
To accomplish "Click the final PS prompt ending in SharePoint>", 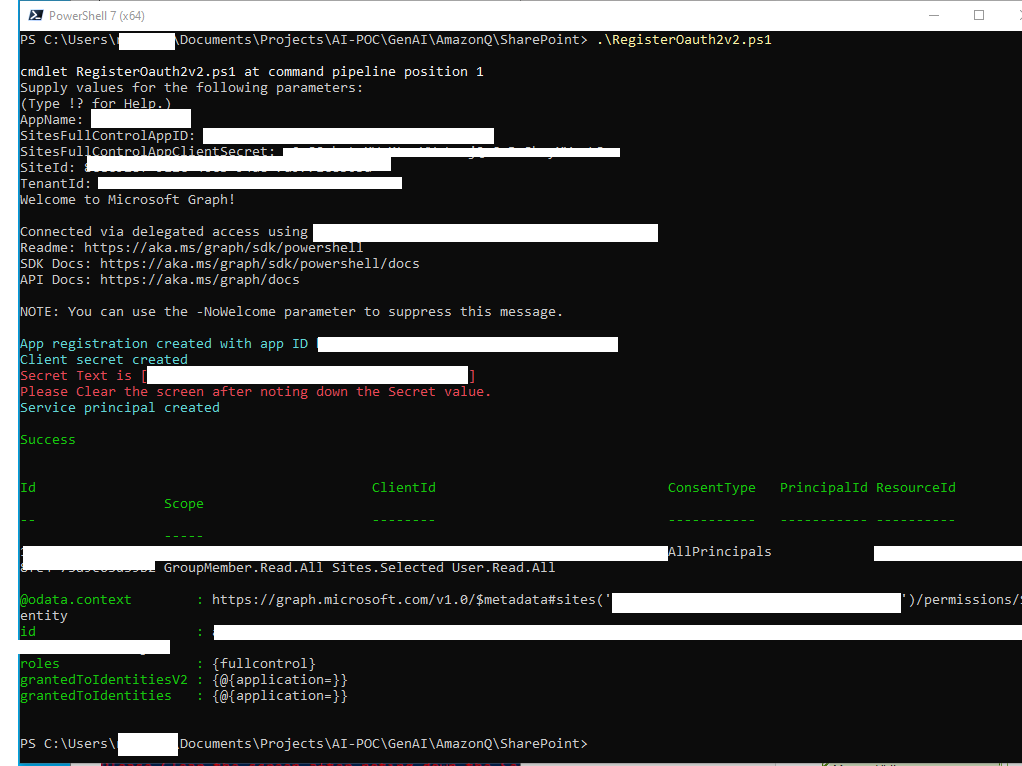I will (304, 744).
